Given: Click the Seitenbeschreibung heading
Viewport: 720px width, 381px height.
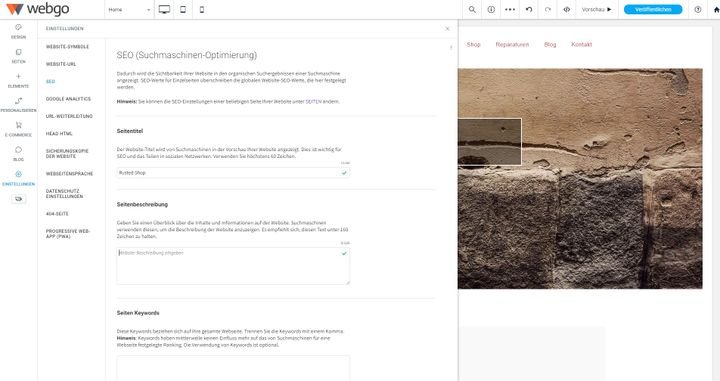Looking at the screenshot, I should coord(142,204).
